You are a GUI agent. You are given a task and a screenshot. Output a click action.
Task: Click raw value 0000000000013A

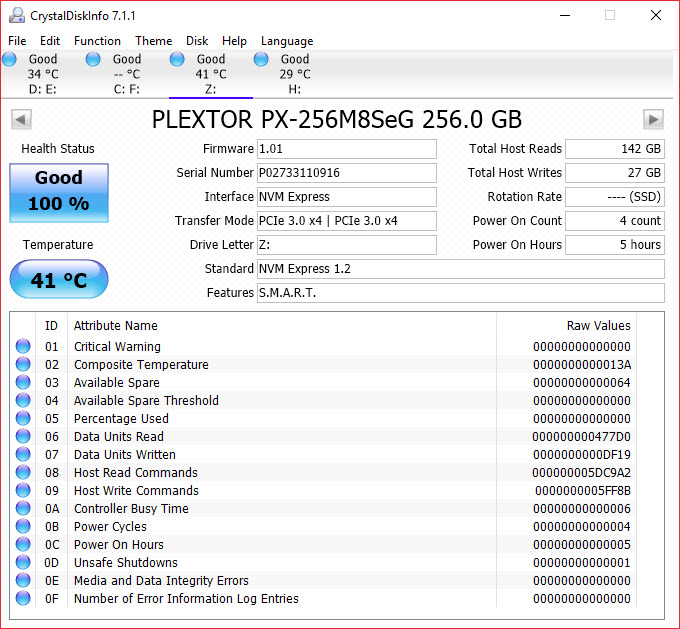(582, 364)
